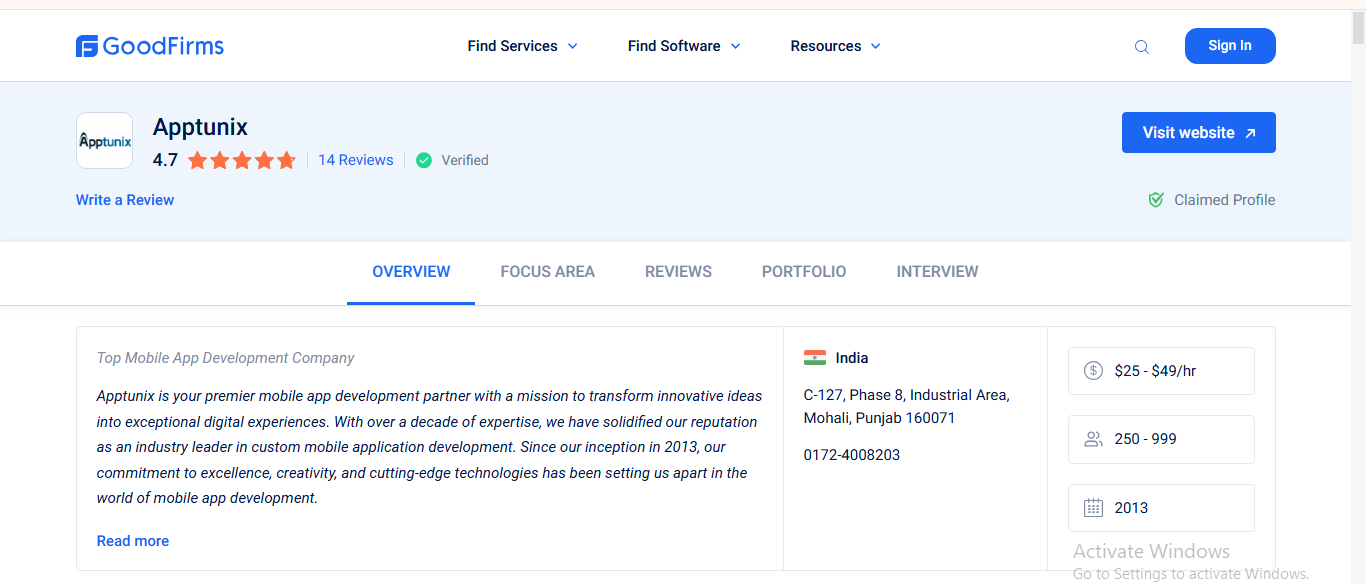Click the Read more link
Screen dimensions: 1366x584
point(133,541)
